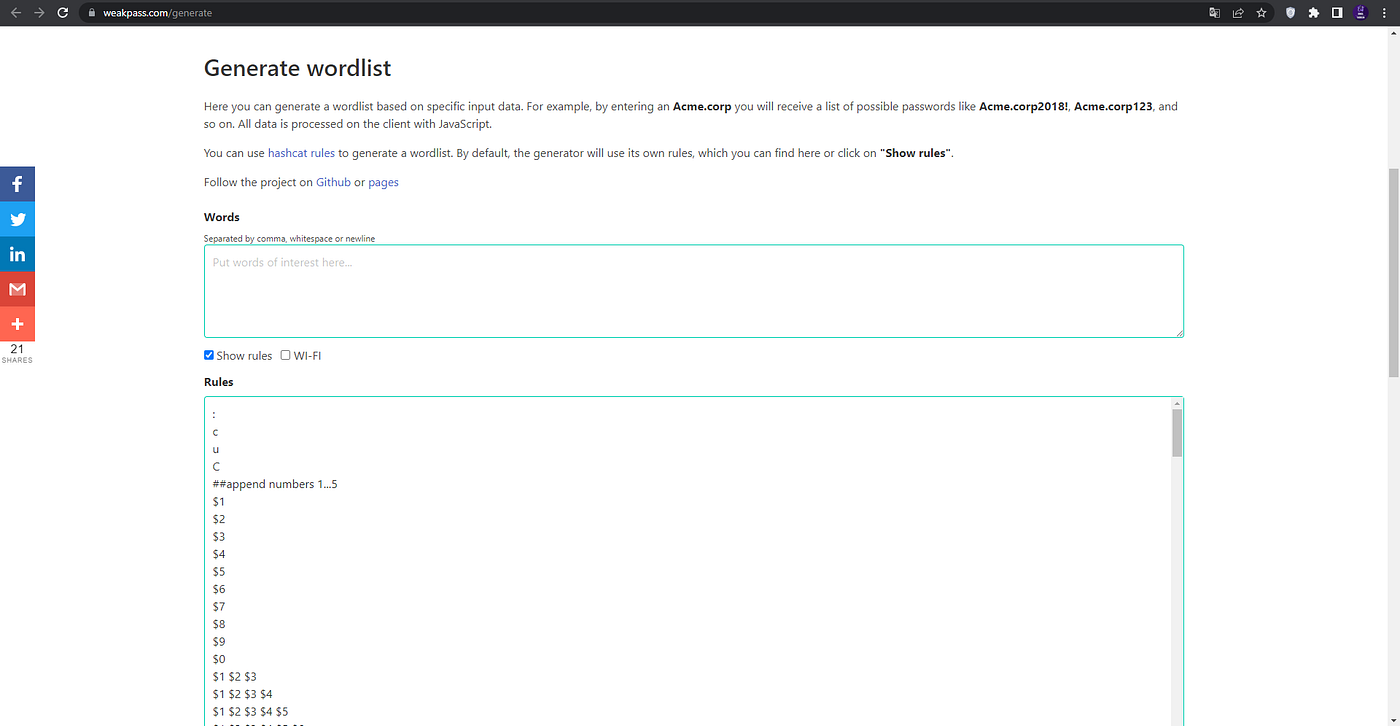
Task: Click the '##append numbers 1...5' rule line
Action: coord(275,484)
